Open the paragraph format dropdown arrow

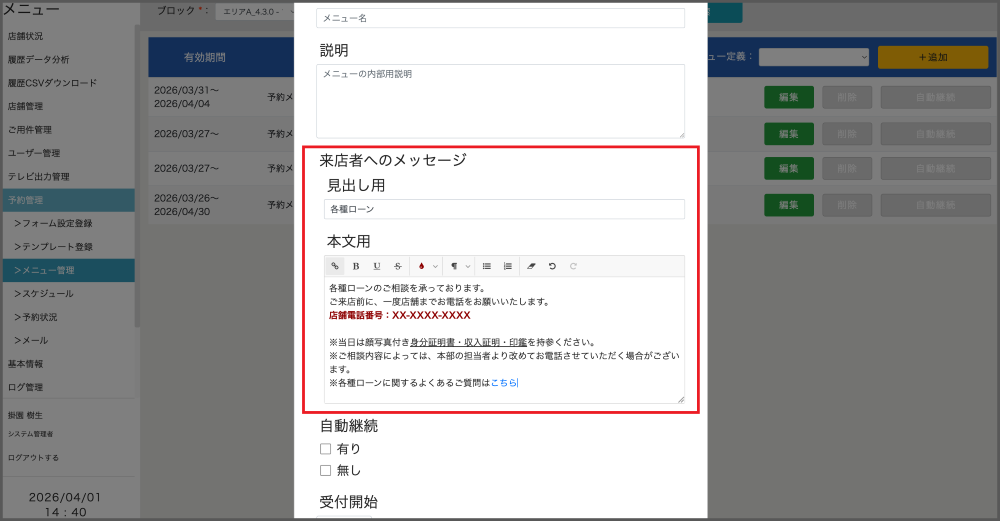(x=468, y=266)
